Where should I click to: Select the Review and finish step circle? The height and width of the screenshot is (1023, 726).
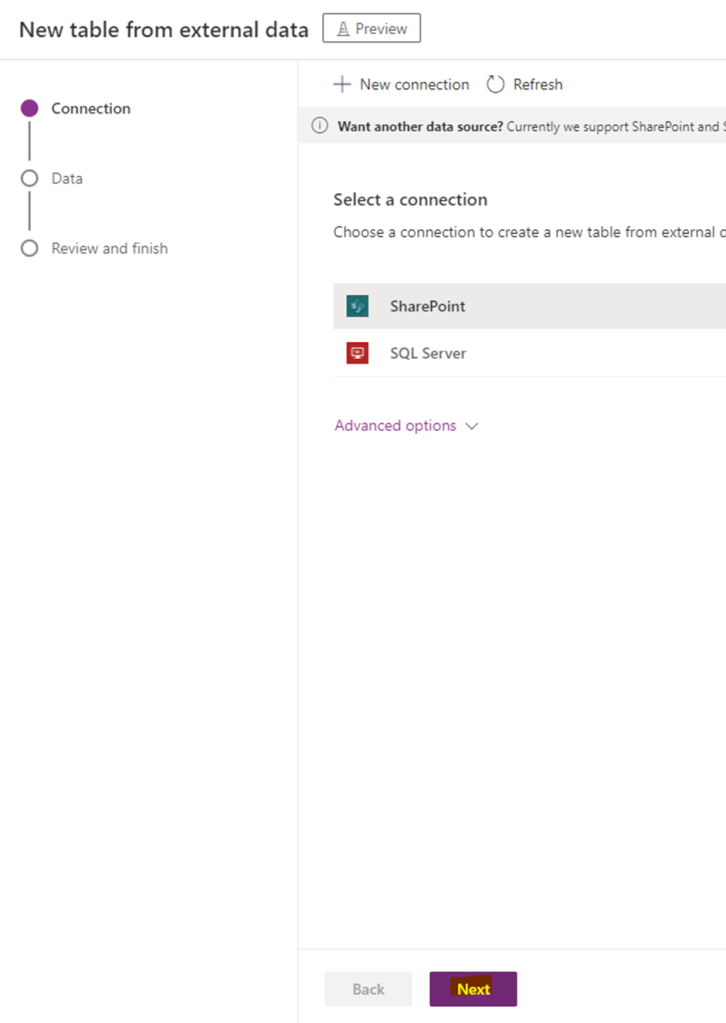pyautogui.click(x=30, y=248)
